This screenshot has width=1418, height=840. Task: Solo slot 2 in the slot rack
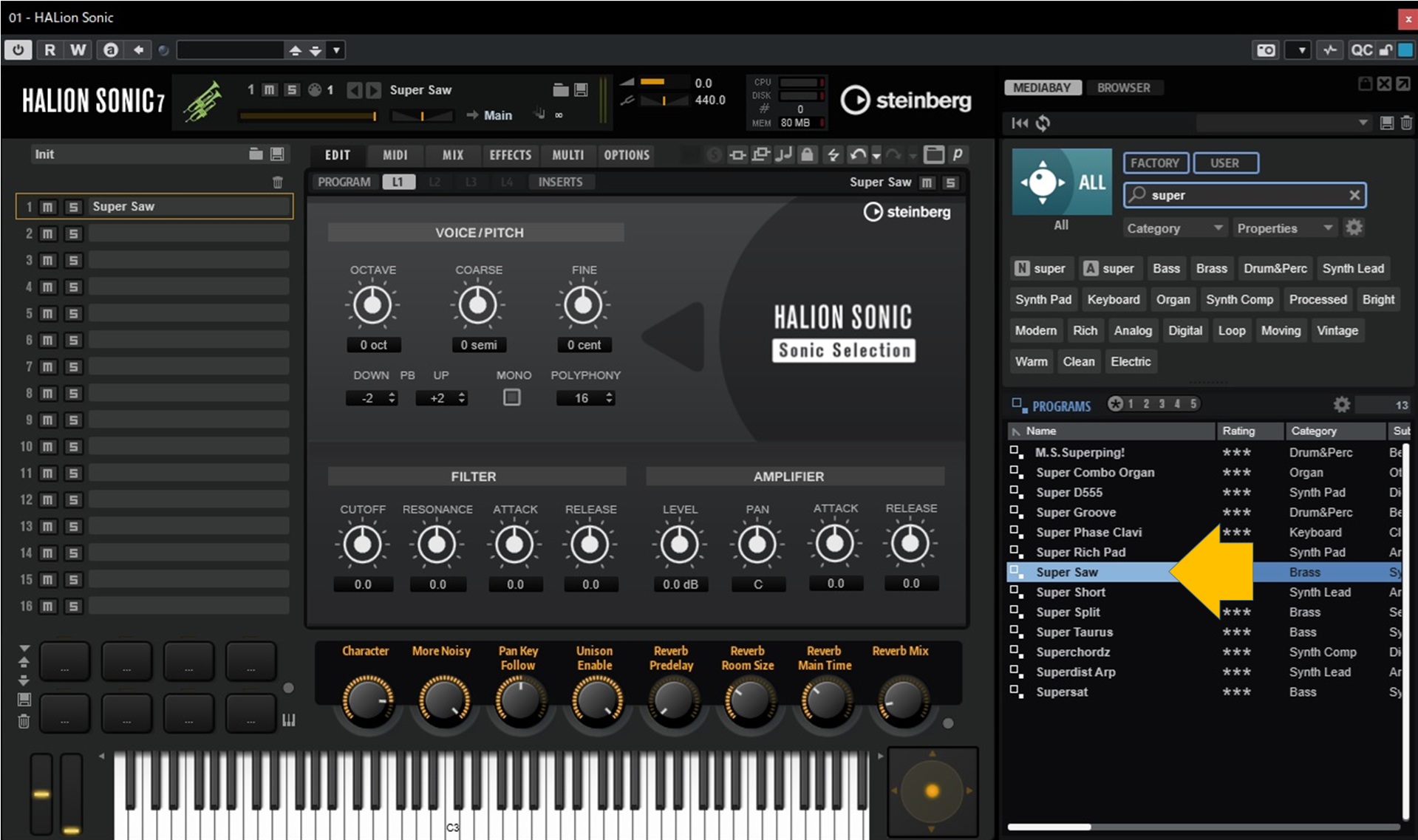point(73,233)
